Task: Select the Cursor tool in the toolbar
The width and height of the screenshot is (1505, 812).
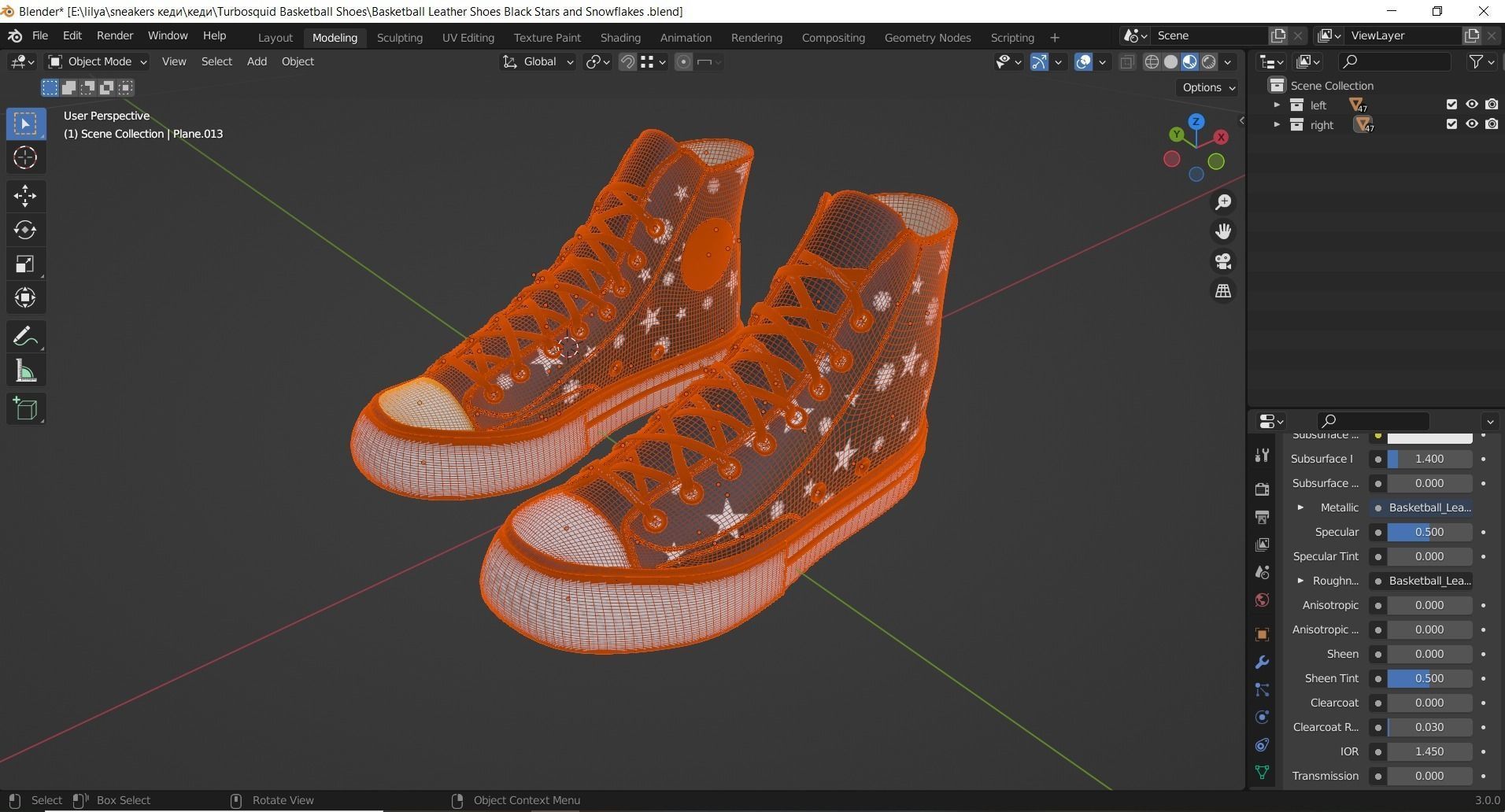Action: [x=25, y=158]
